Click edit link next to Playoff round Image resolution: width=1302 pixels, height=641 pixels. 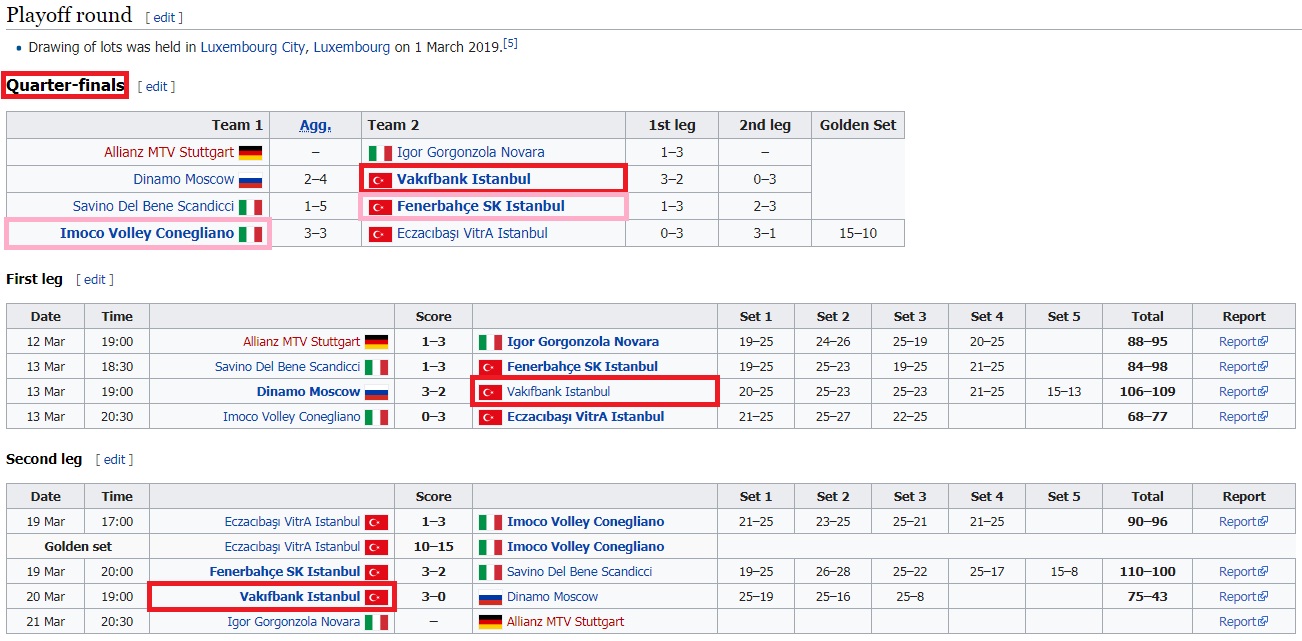tap(164, 17)
